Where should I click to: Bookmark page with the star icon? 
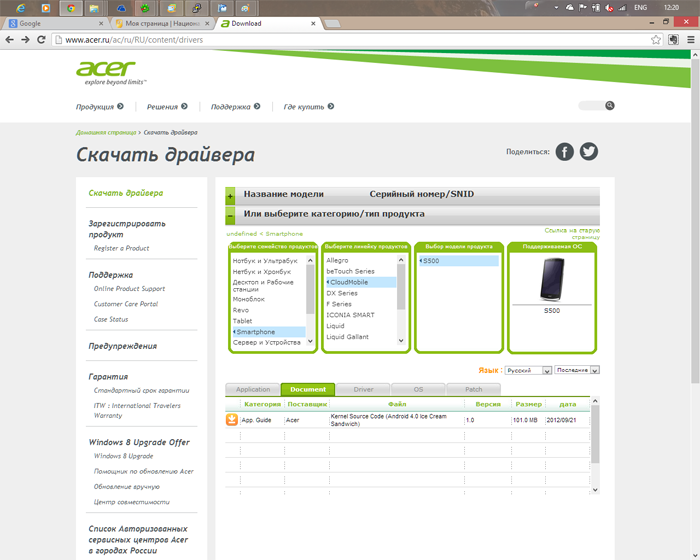coord(655,40)
